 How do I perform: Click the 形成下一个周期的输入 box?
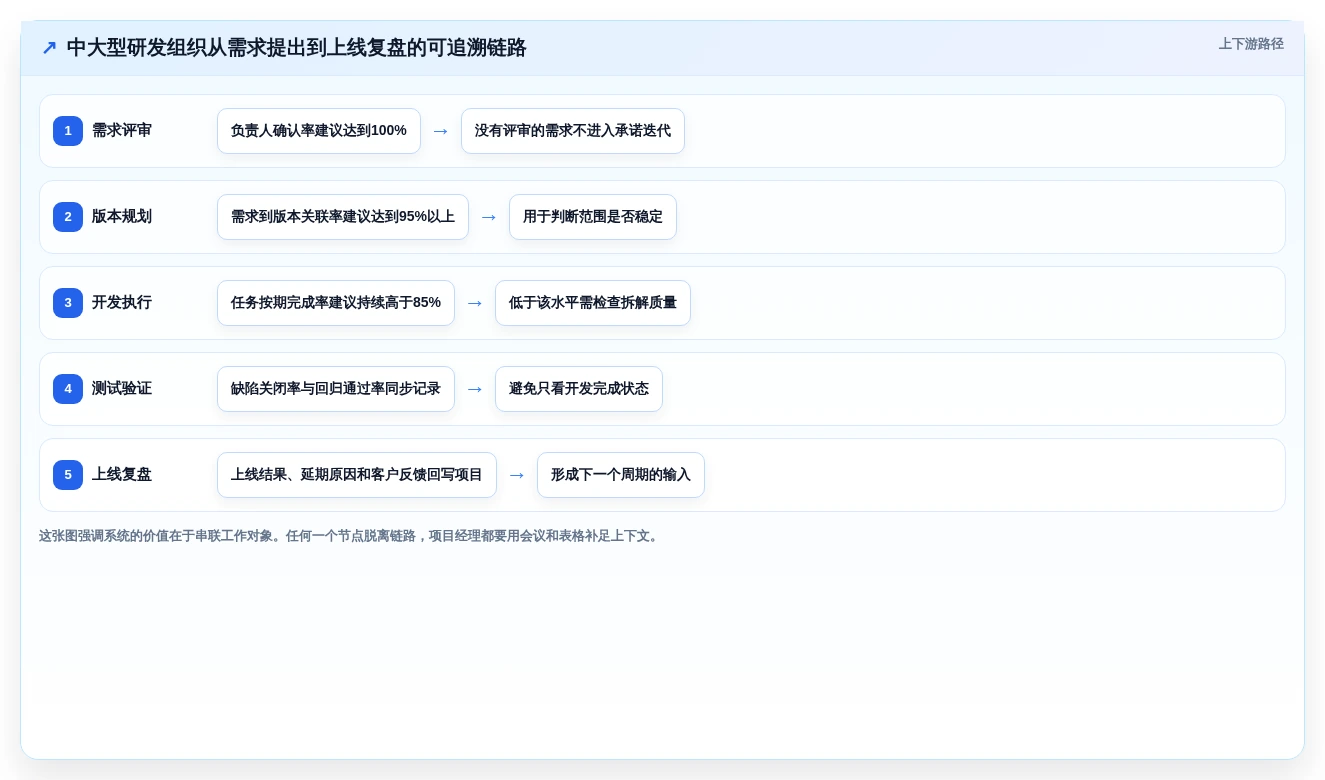point(621,475)
